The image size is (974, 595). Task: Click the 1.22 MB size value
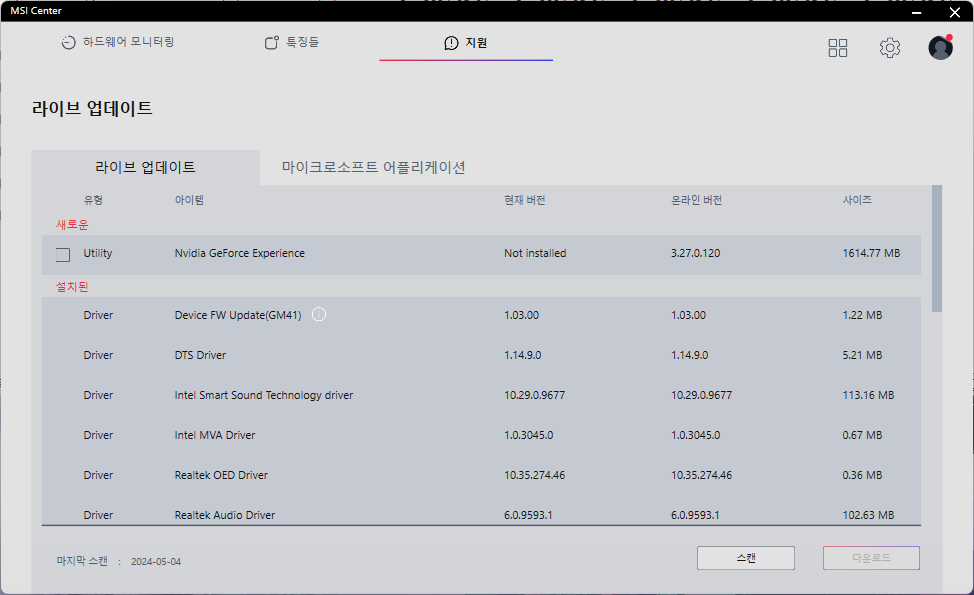tap(862, 315)
